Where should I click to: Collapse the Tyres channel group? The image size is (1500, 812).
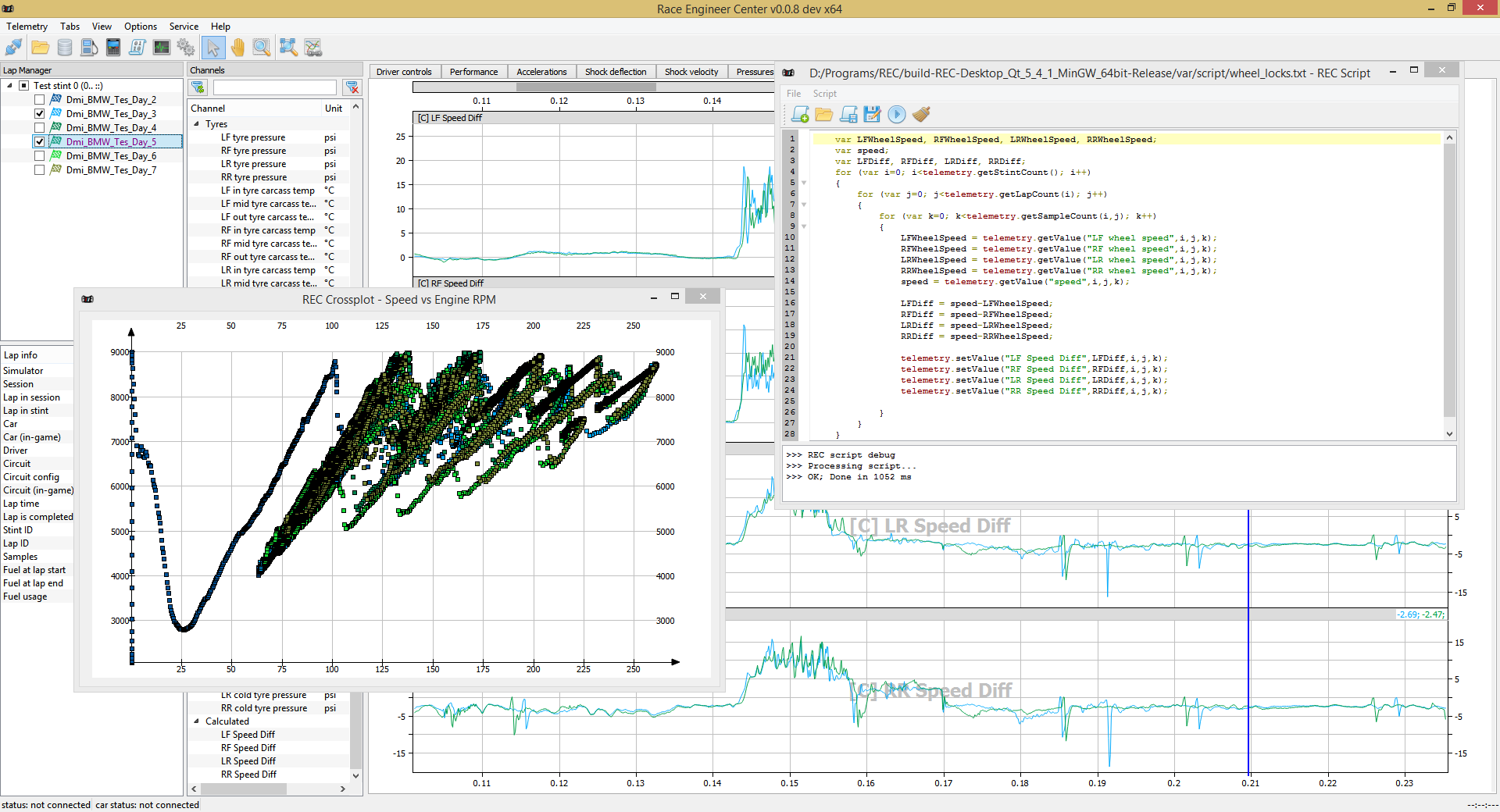[196, 124]
